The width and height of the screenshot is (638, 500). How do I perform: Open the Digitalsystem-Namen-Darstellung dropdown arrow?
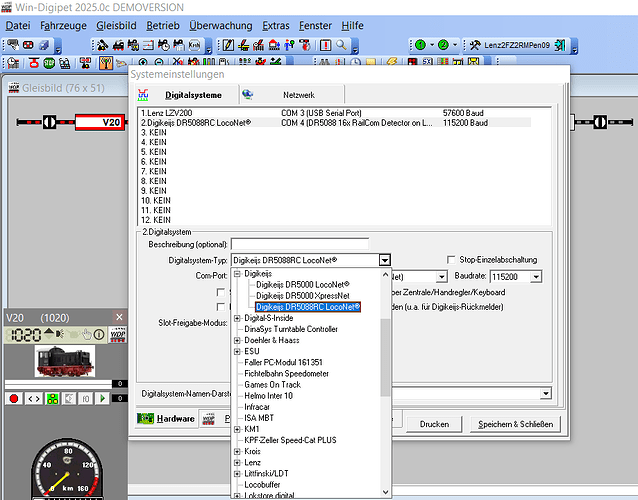[546, 393]
